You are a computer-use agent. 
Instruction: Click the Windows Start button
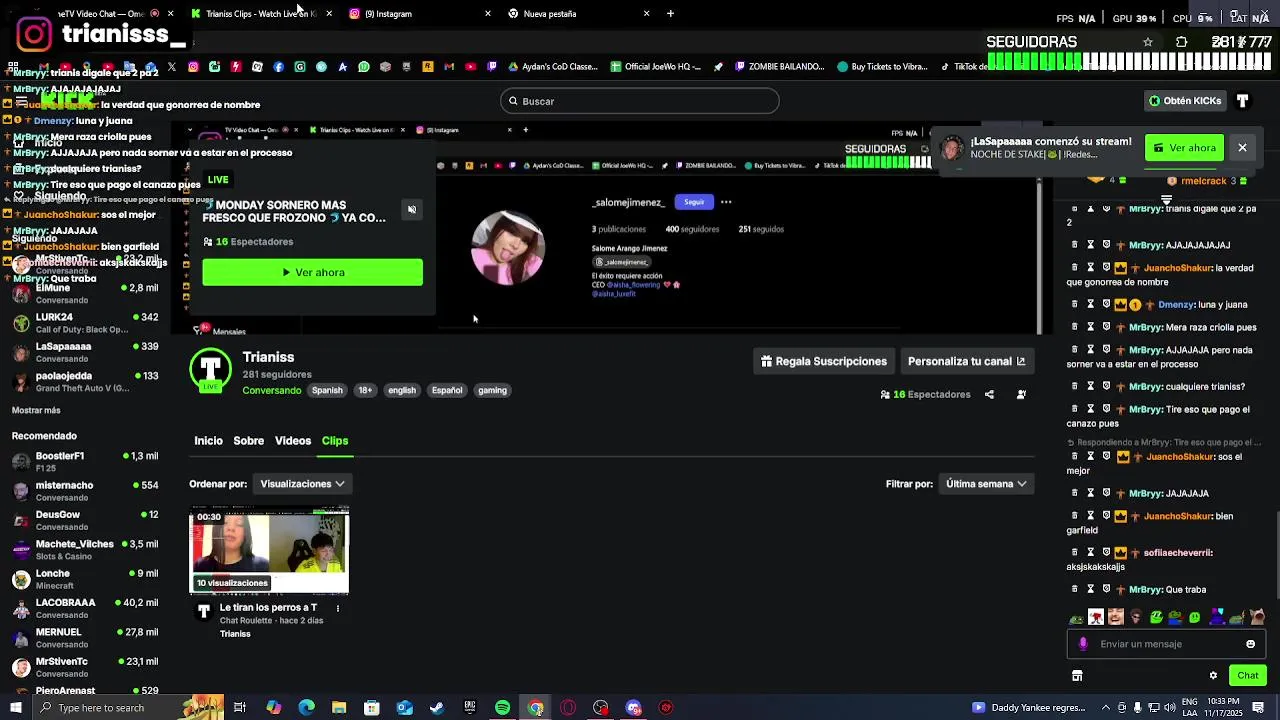coord(15,708)
